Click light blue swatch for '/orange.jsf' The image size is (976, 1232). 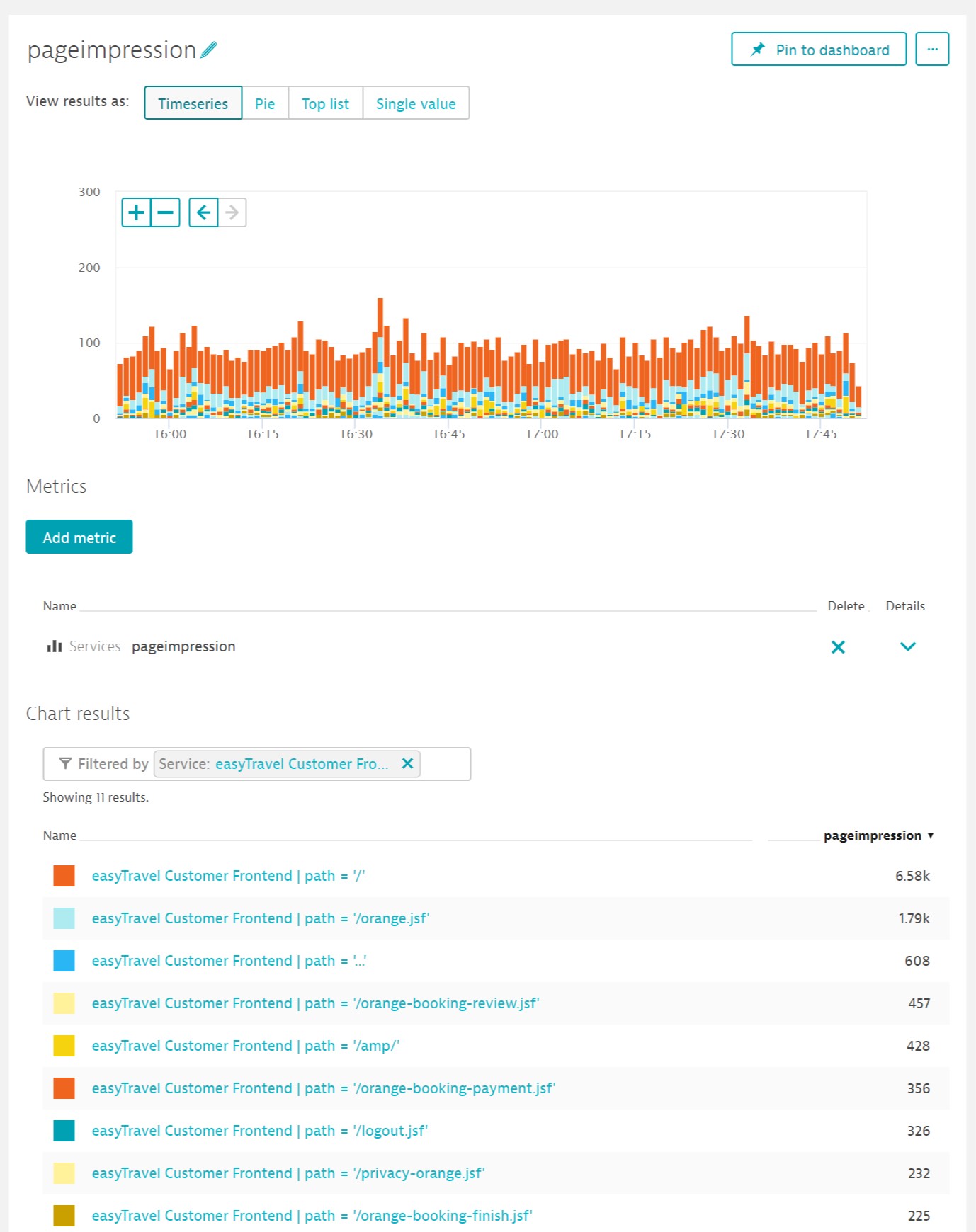64,918
